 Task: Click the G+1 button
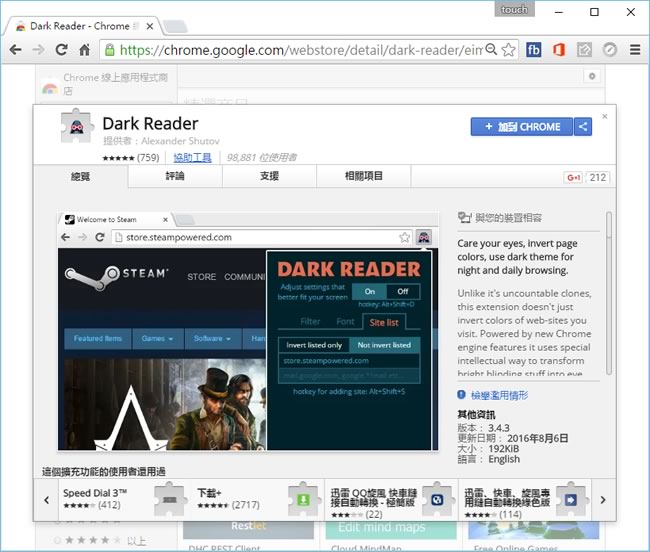click(x=573, y=178)
